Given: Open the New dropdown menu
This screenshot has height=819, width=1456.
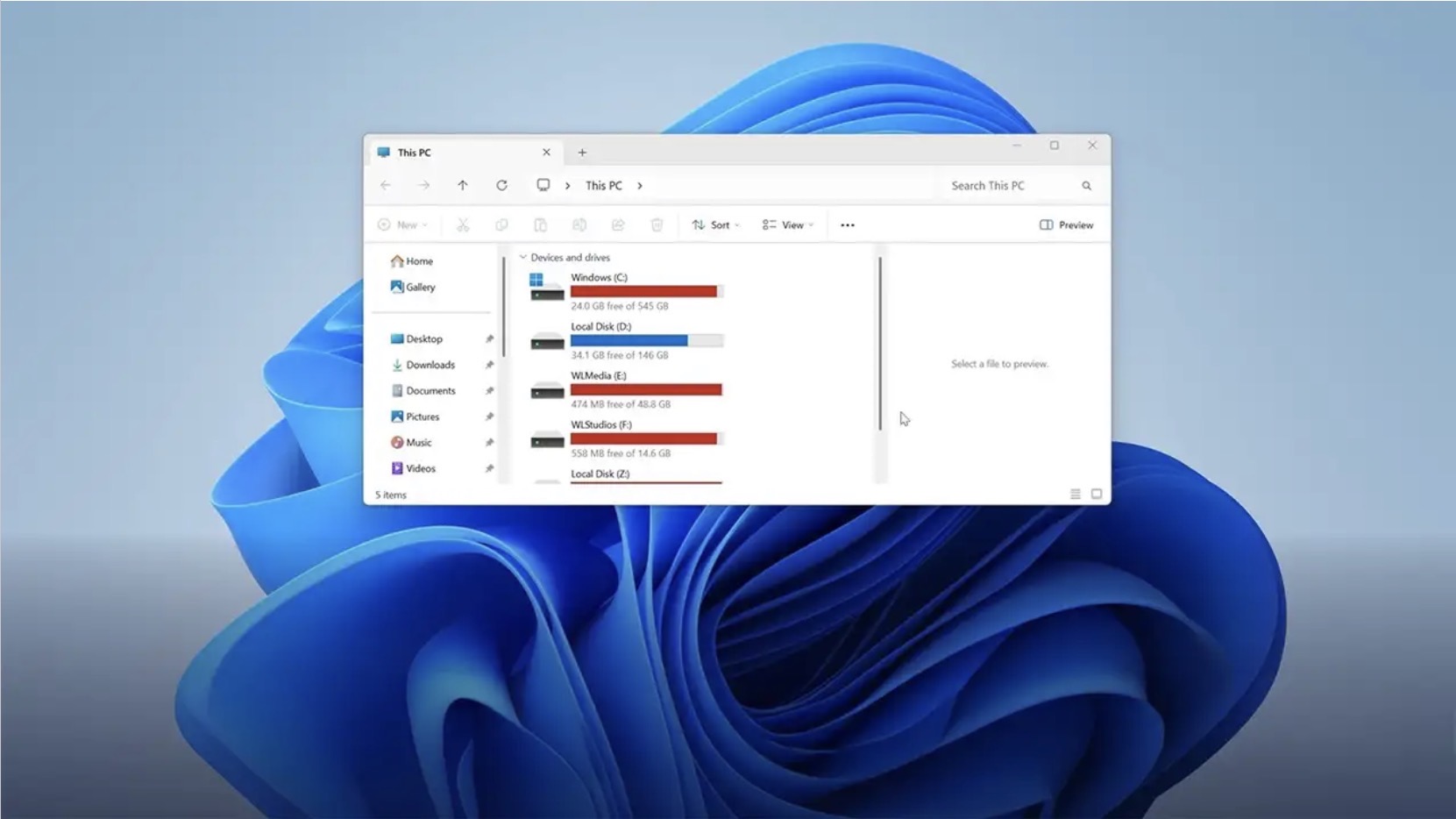Looking at the screenshot, I should click(x=402, y=225).
